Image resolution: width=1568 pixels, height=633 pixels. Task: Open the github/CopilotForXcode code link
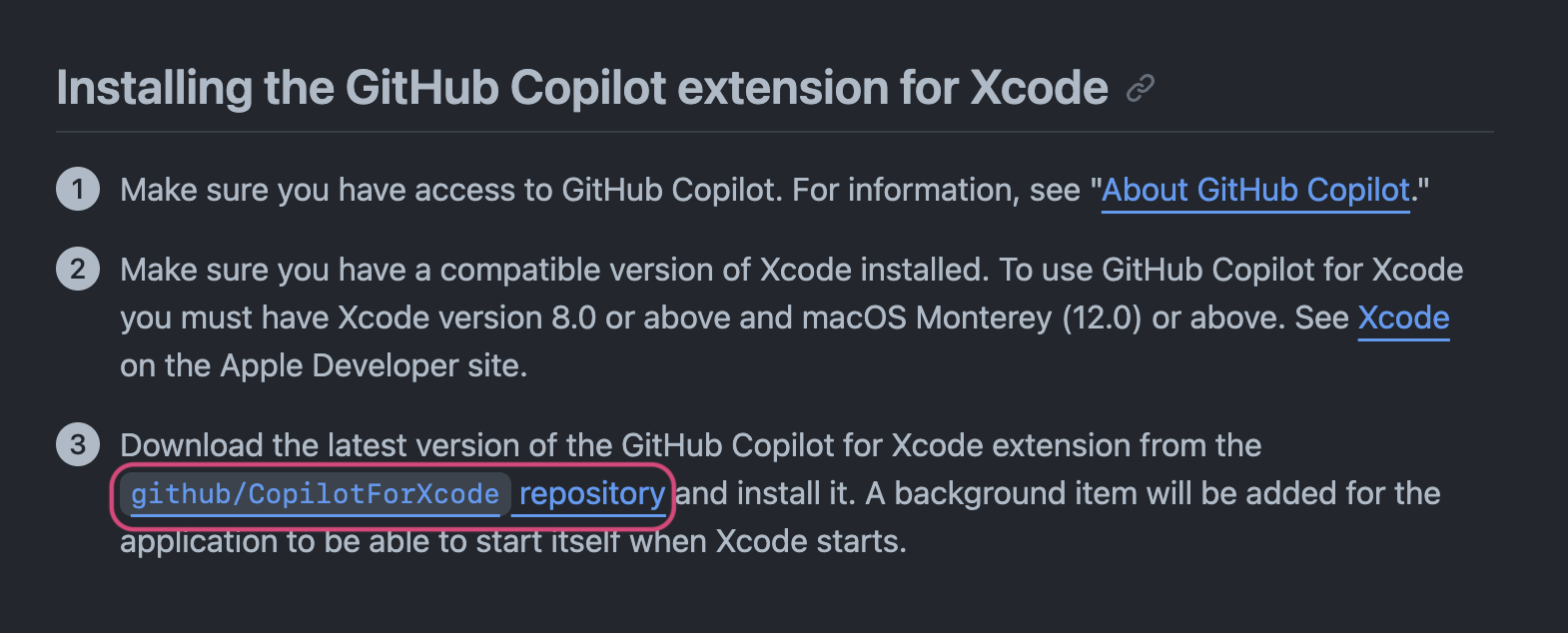315,494
